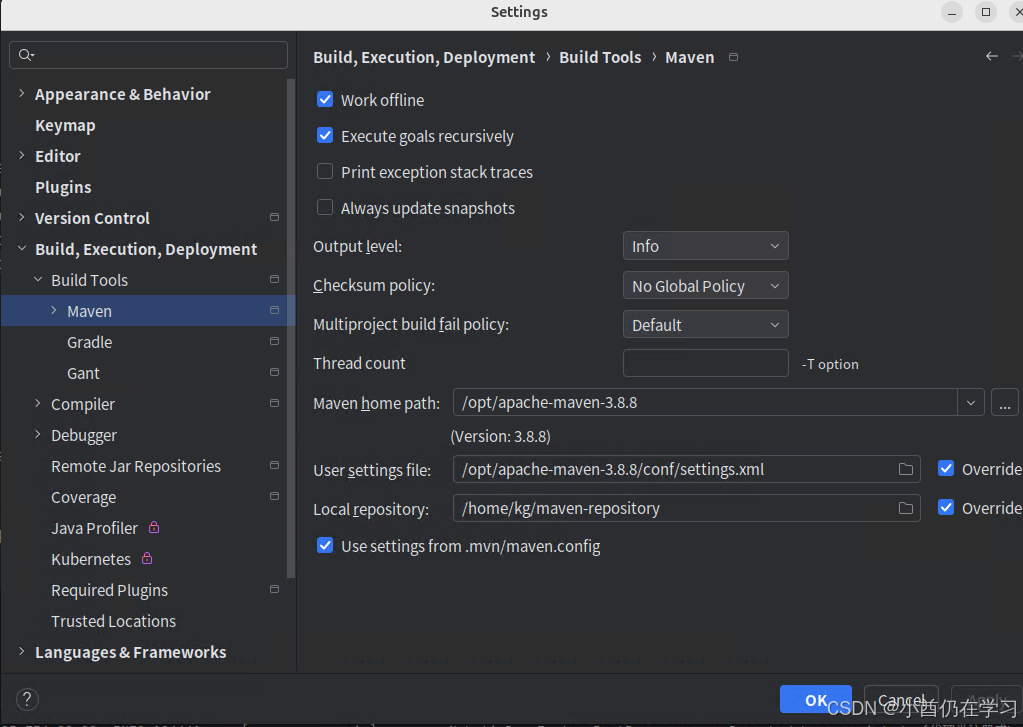Click the OK button

[816, 700]
